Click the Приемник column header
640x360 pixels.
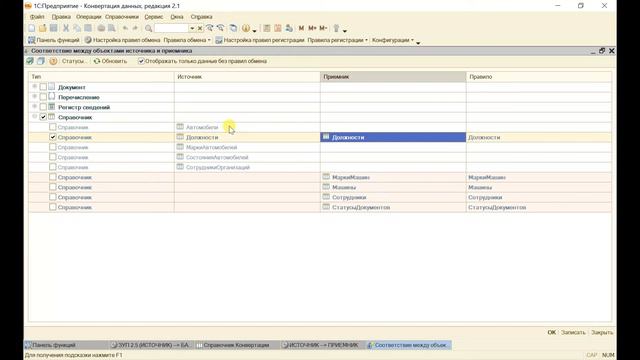click(393, 77)
